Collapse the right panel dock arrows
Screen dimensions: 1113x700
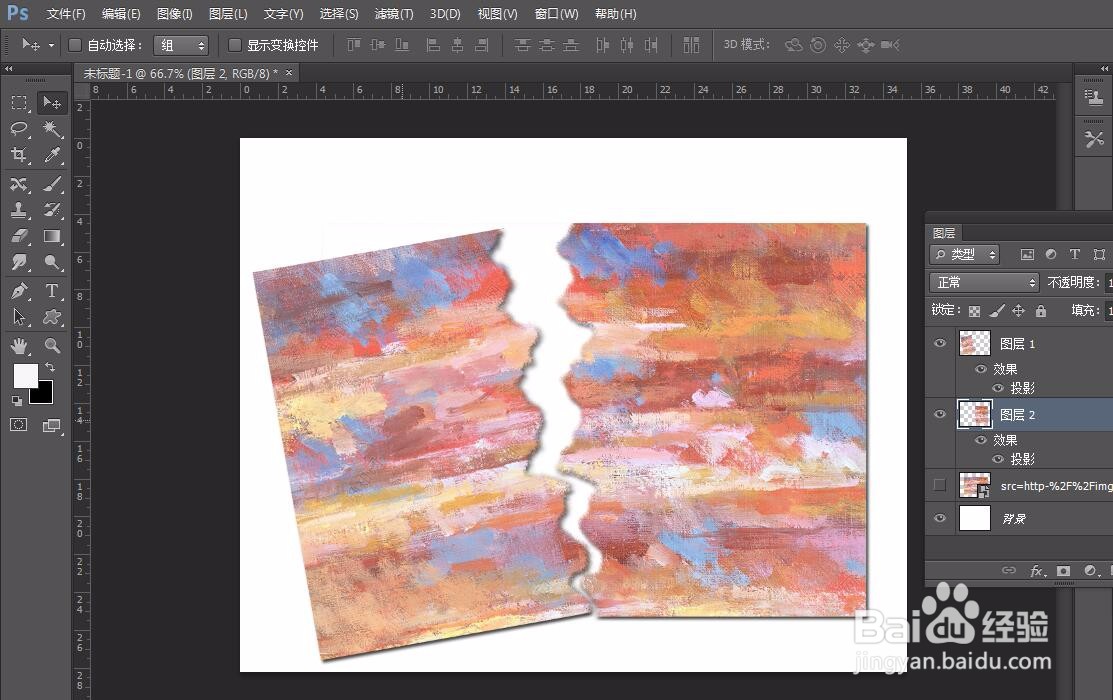tap(1104, 69)
